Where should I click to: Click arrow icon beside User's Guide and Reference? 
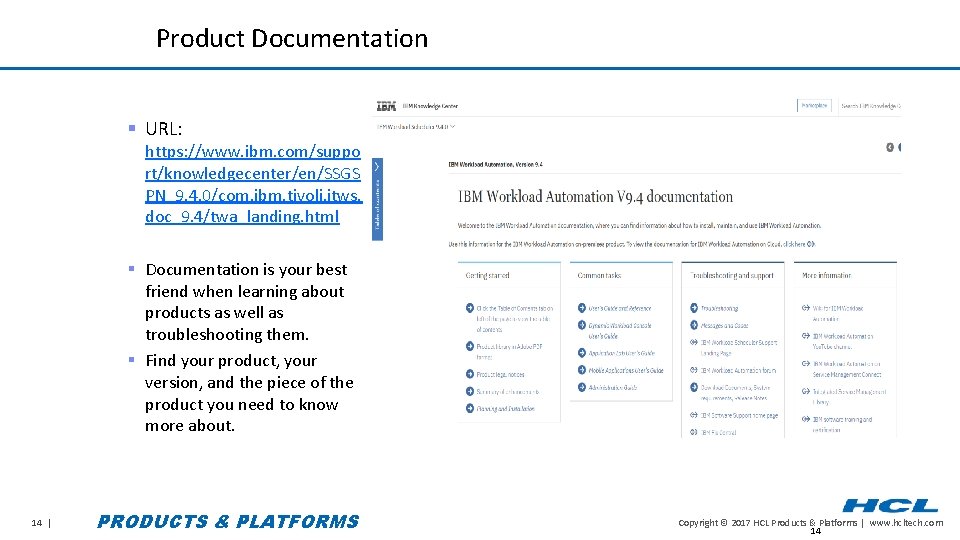coord(582,308)
